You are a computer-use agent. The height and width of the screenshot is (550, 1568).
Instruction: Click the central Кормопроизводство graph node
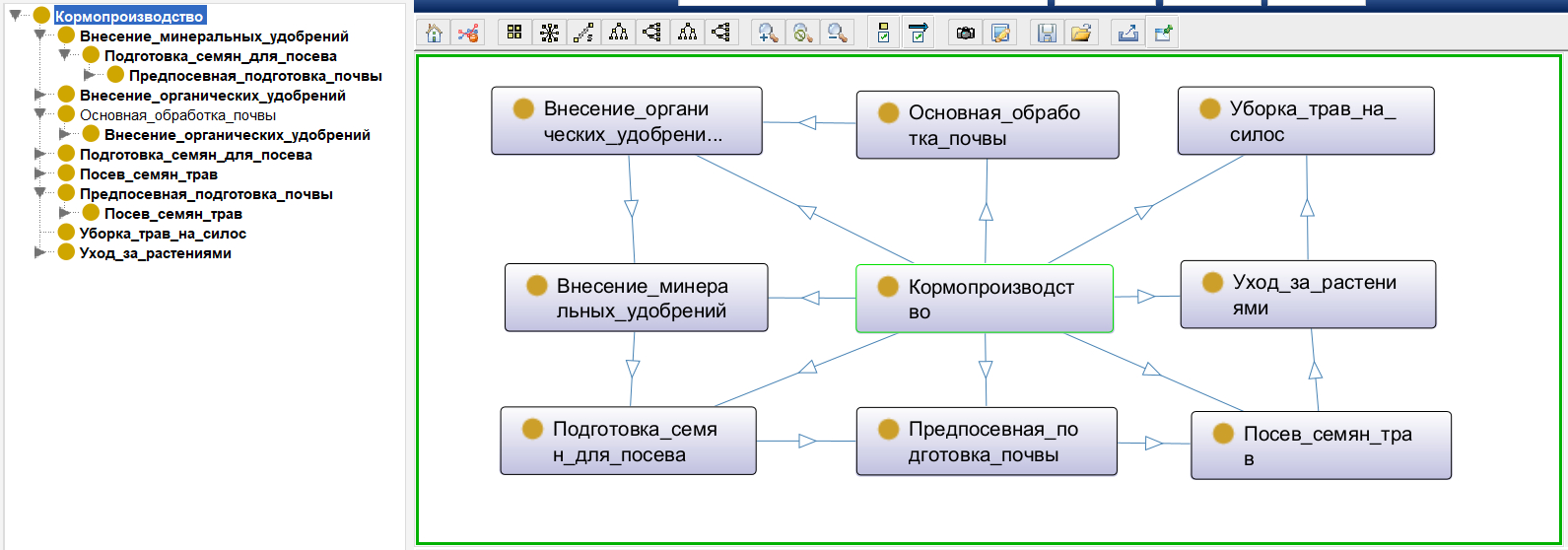tap(984, 299)
